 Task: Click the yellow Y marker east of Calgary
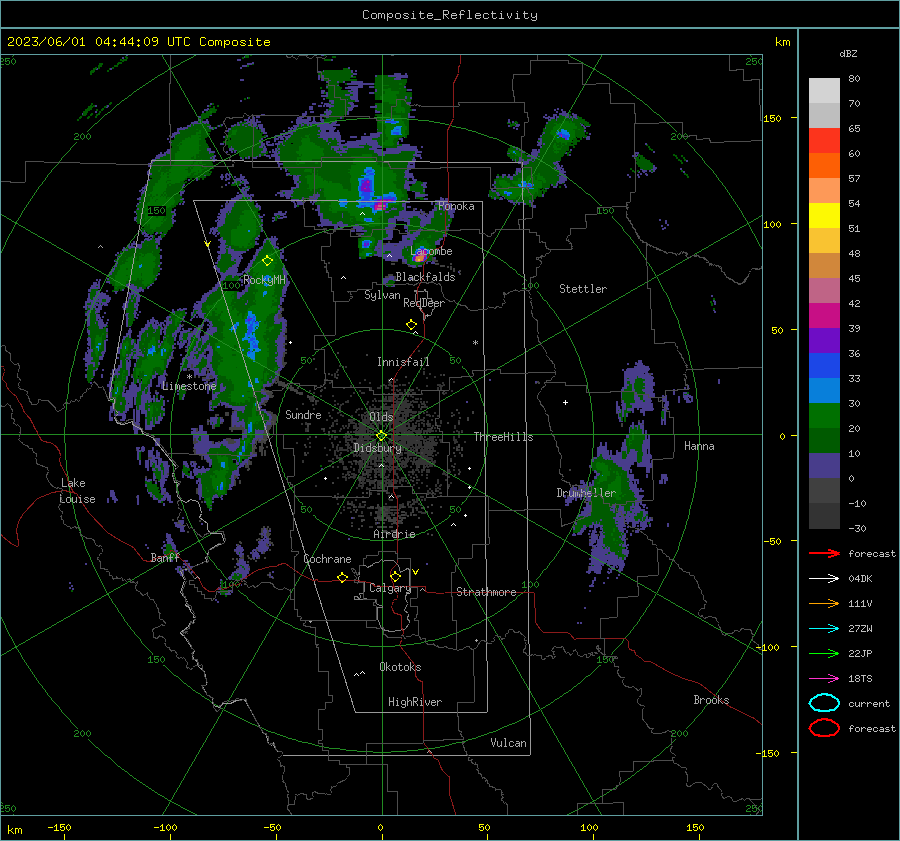(416, 572)
